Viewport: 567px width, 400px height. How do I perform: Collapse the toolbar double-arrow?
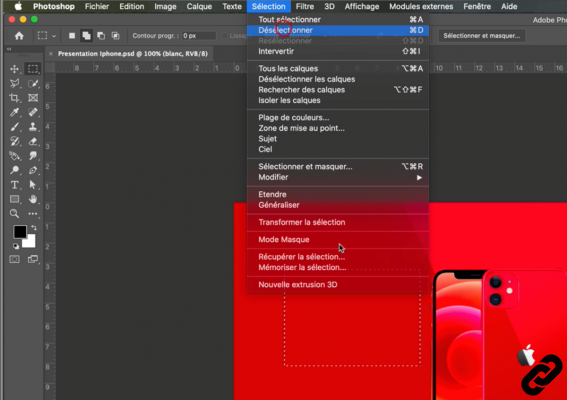click(x=9, y=49)
